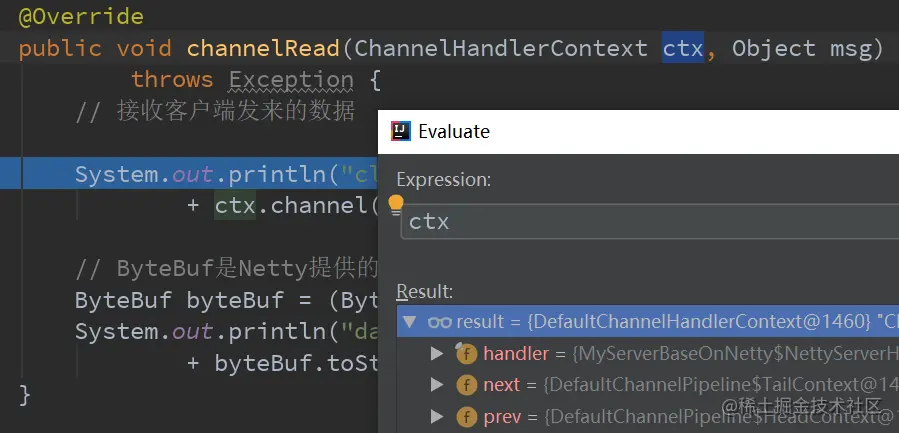Viewport: 899px width, 433px height.
Task: Expand the prev field node
Action: 437,416
